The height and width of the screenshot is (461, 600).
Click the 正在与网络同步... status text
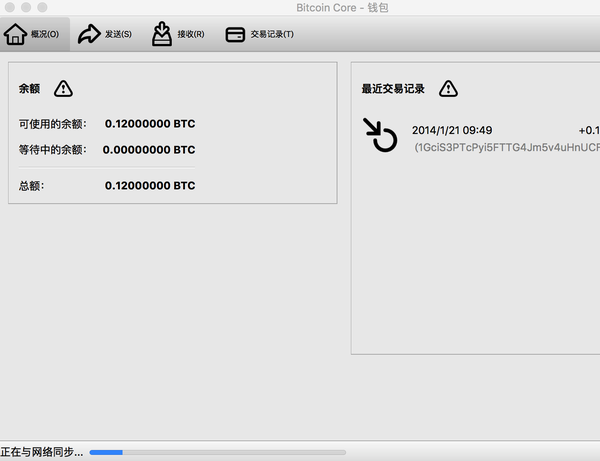click(42, 452)
